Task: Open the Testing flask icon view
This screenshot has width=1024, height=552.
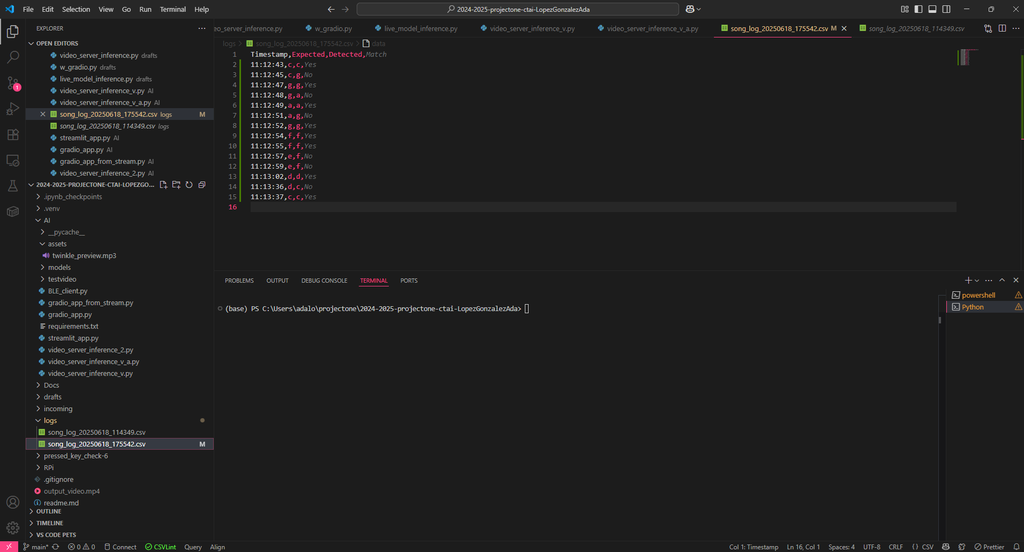Action: [x=13, y=186]
